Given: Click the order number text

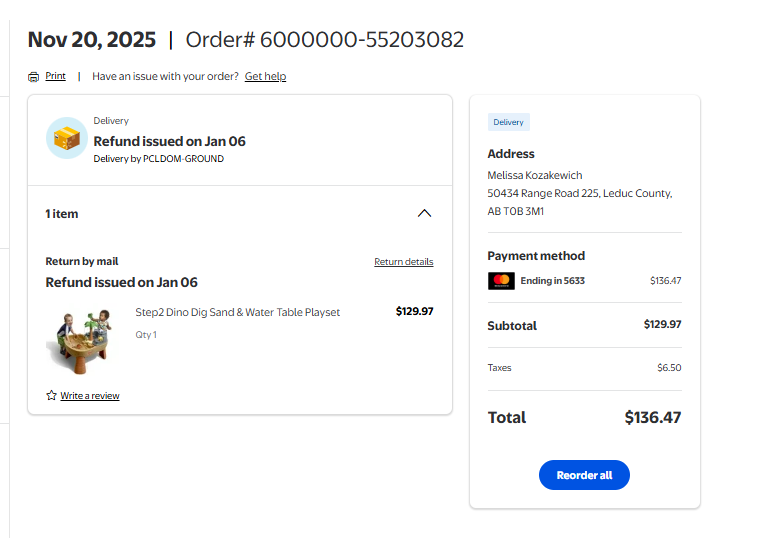Looking at the screenshot, I should [x=325, y=40].
